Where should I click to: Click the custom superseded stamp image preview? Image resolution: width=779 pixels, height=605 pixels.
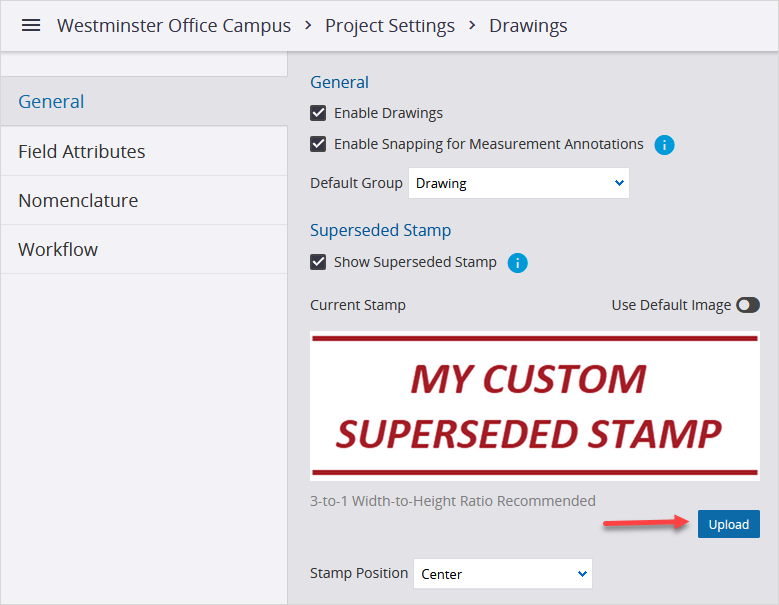point(534,406)
